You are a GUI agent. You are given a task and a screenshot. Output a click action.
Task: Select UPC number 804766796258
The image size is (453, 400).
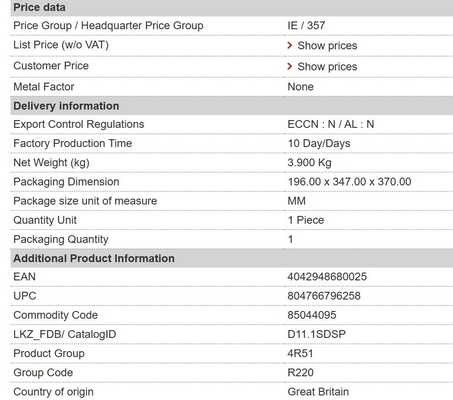pyautogui.click(x=324, y=296)
